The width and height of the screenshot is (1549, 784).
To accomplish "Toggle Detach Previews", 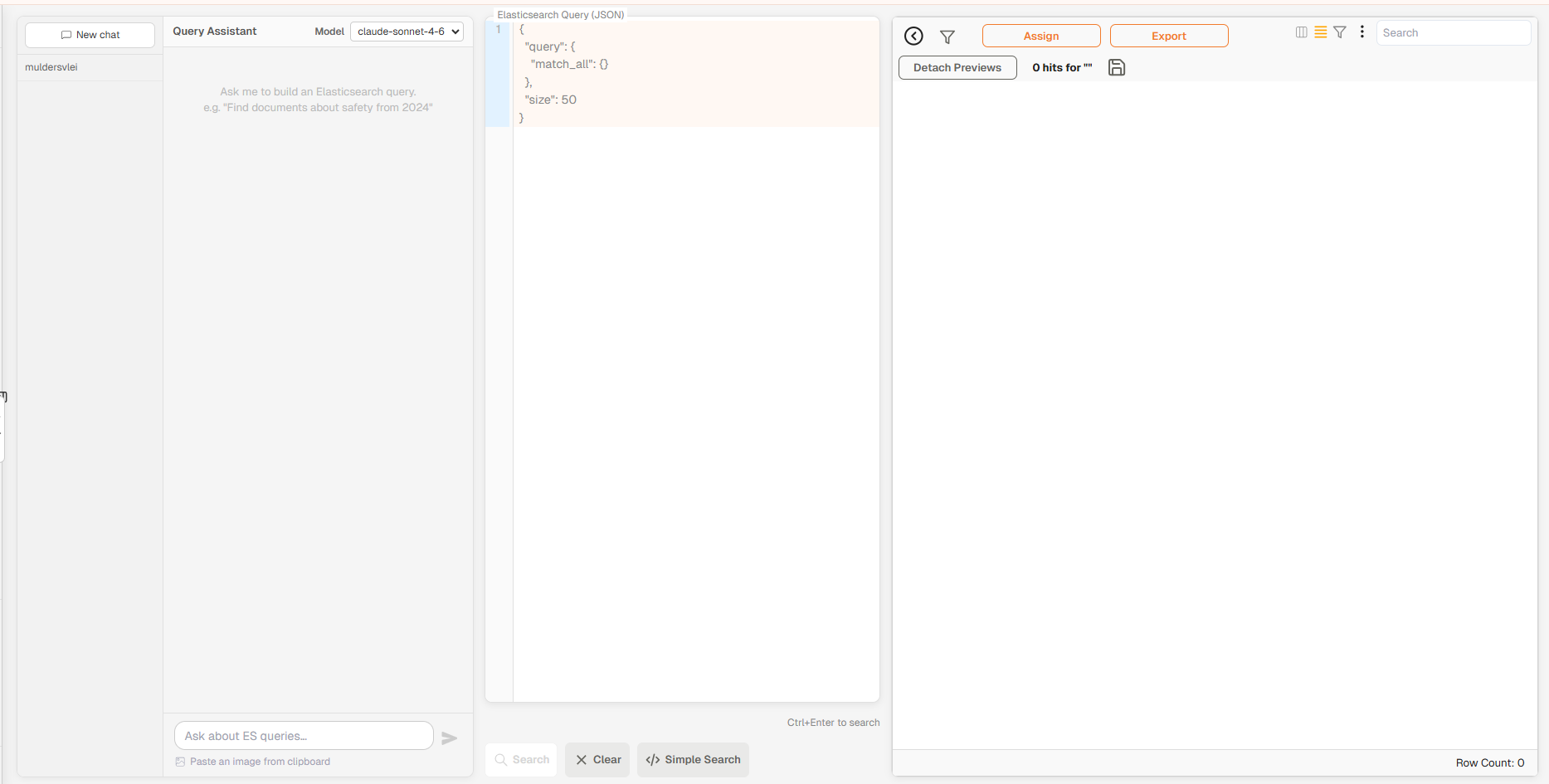I will pyautogui.click(x=957, y=67).
